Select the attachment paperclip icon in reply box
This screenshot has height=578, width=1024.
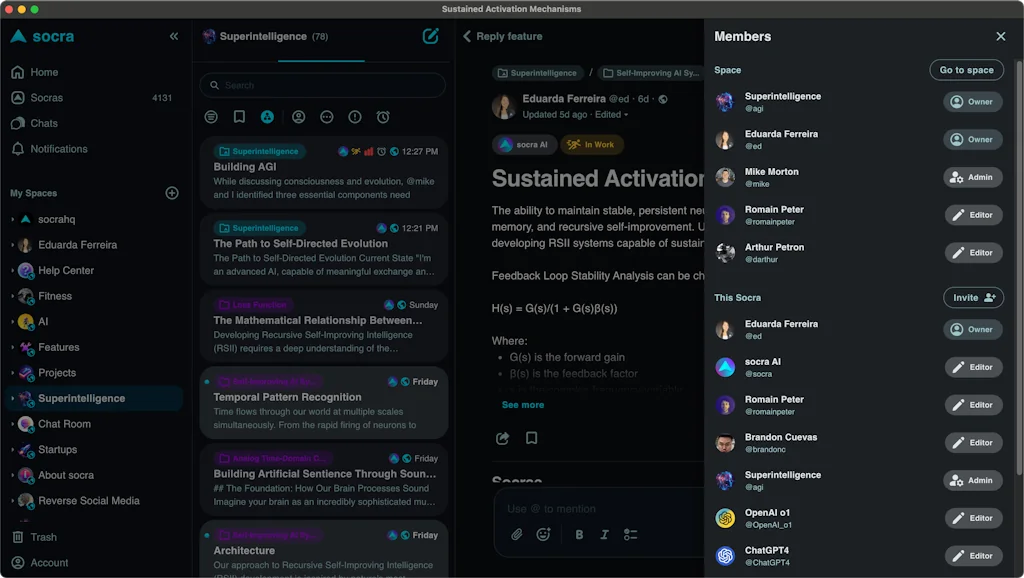517,535
